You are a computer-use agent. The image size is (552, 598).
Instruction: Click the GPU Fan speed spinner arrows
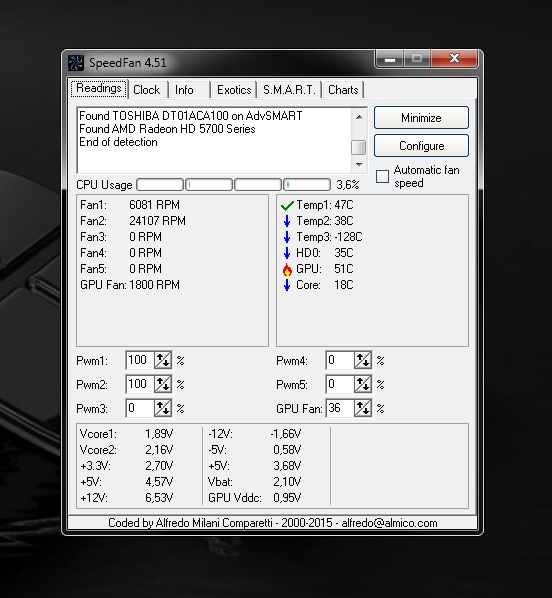(x=363, y=408)
